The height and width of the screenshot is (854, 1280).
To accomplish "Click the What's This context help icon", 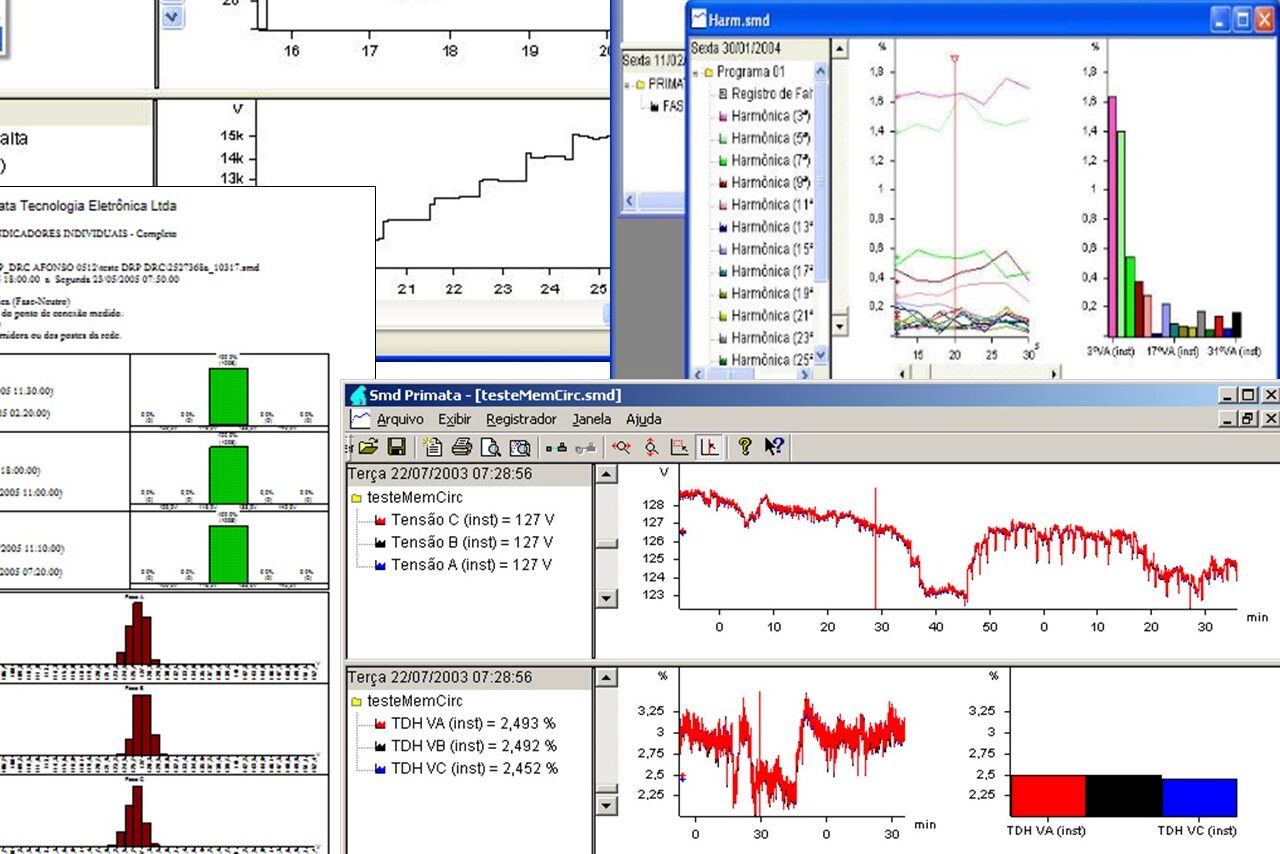I will tap(773, 447).
